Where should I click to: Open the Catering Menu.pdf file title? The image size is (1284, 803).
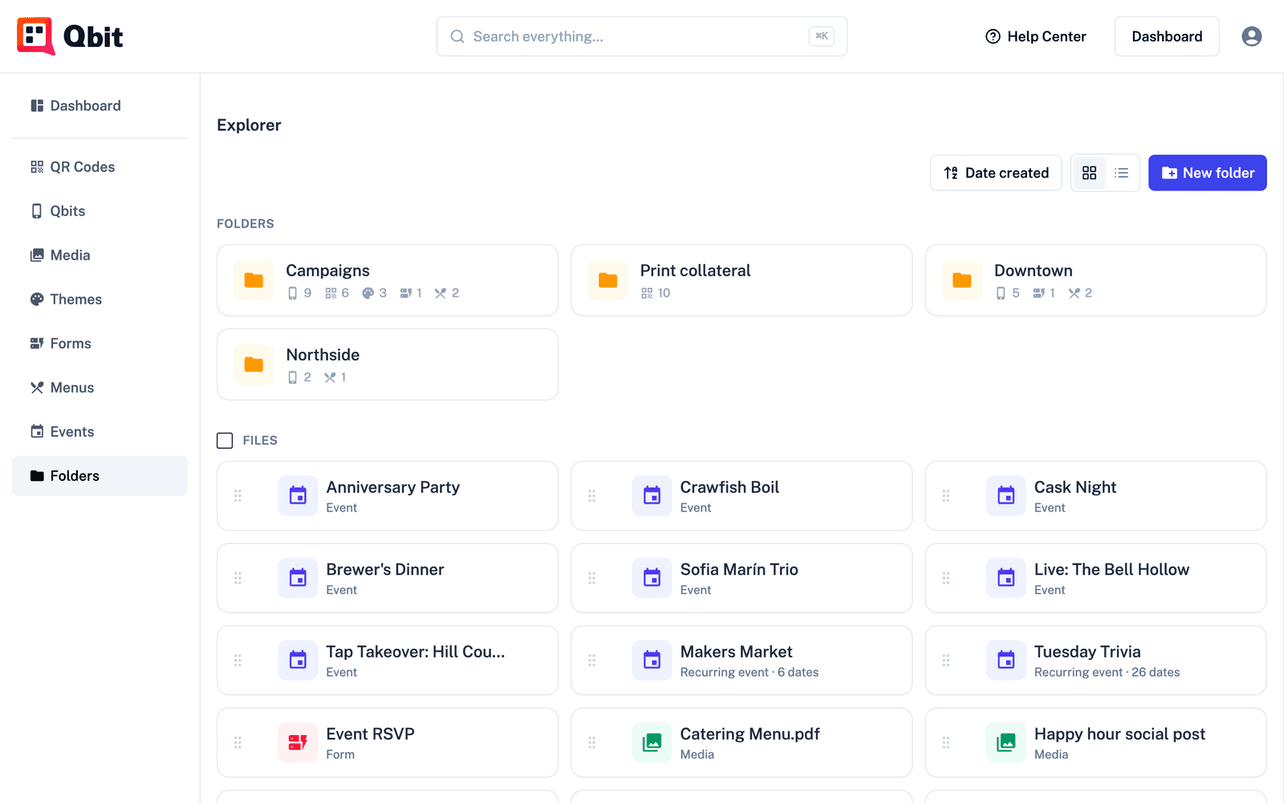[x=750, y=733]
